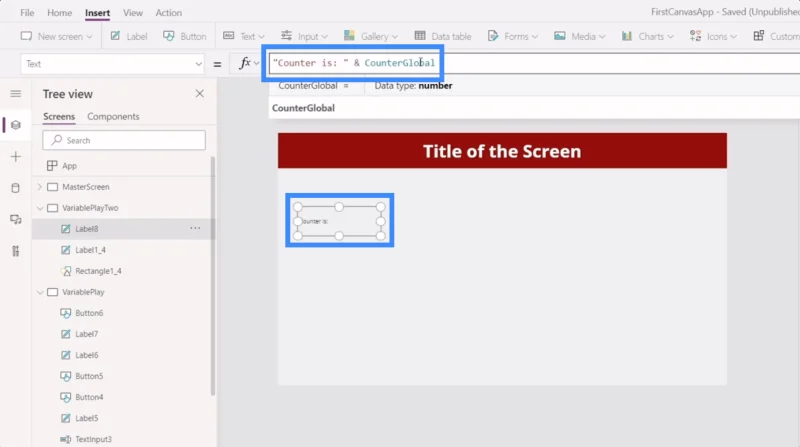Insert a Label control
Viewport: 800px width, 447px height.
tap(129, 36)
